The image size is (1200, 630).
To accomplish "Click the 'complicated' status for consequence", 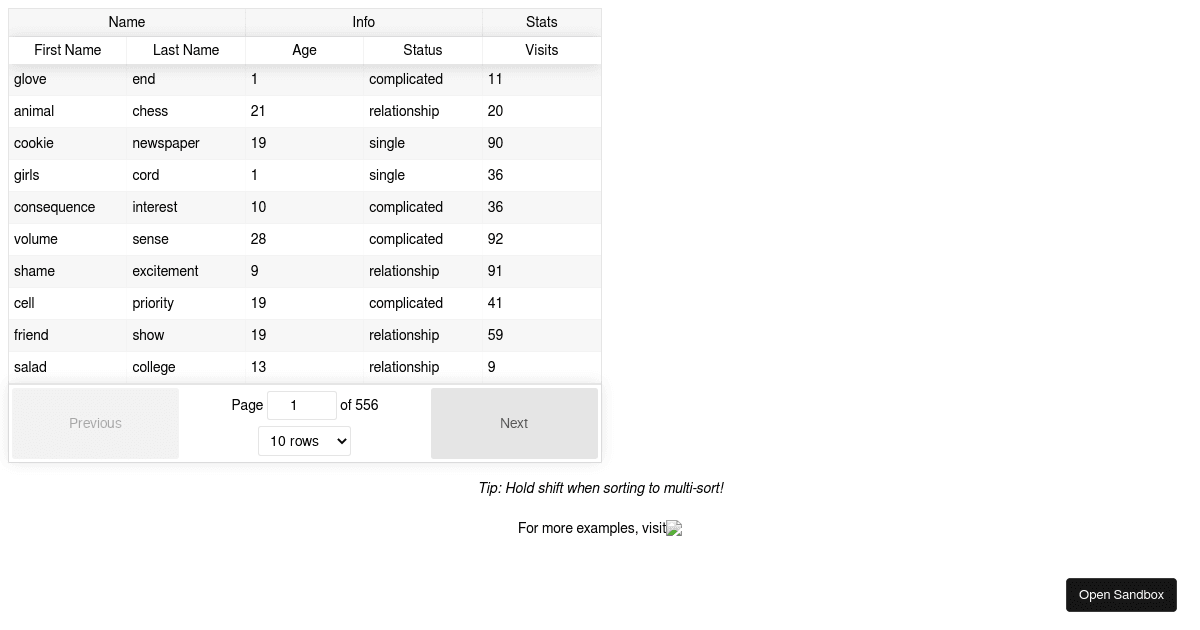I will tap(406, 207).
